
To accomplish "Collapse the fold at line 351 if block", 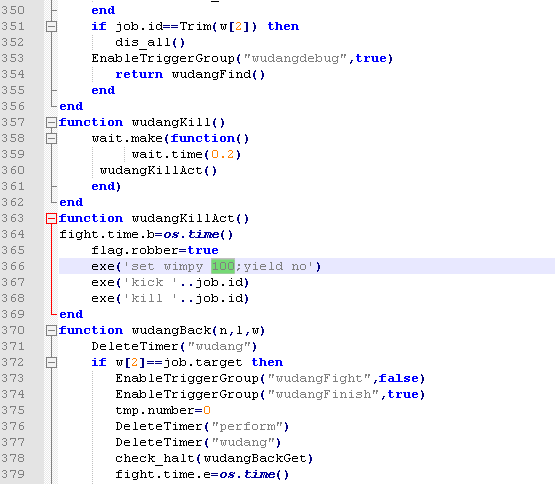I will click(x=51, y=27).
